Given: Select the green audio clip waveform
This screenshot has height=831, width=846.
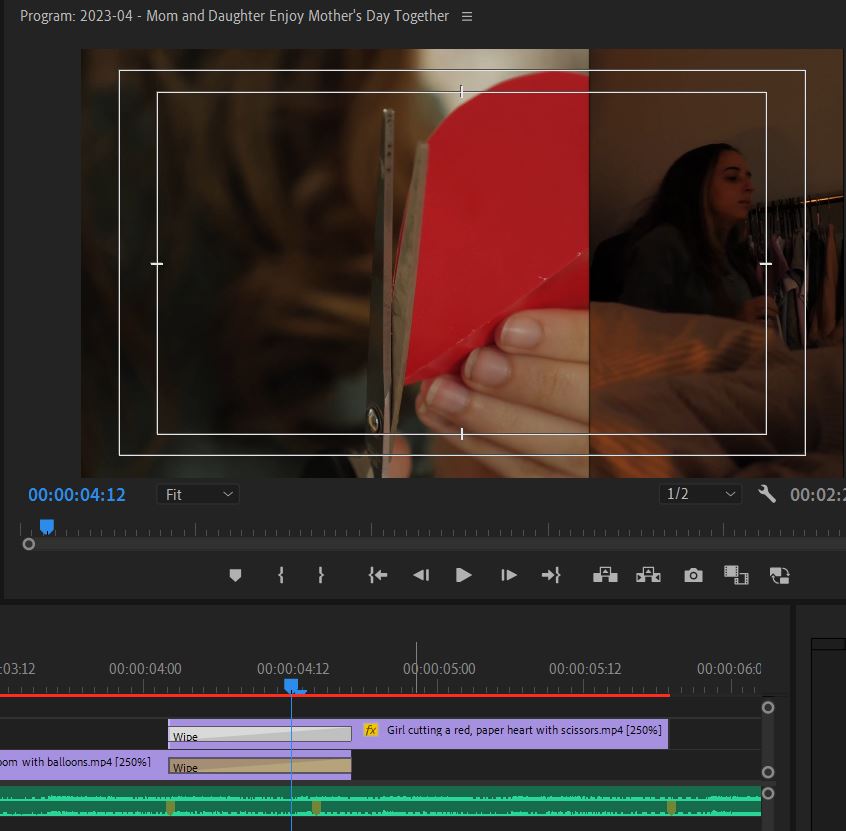Looking at the screenshot, I should [380, 801].
